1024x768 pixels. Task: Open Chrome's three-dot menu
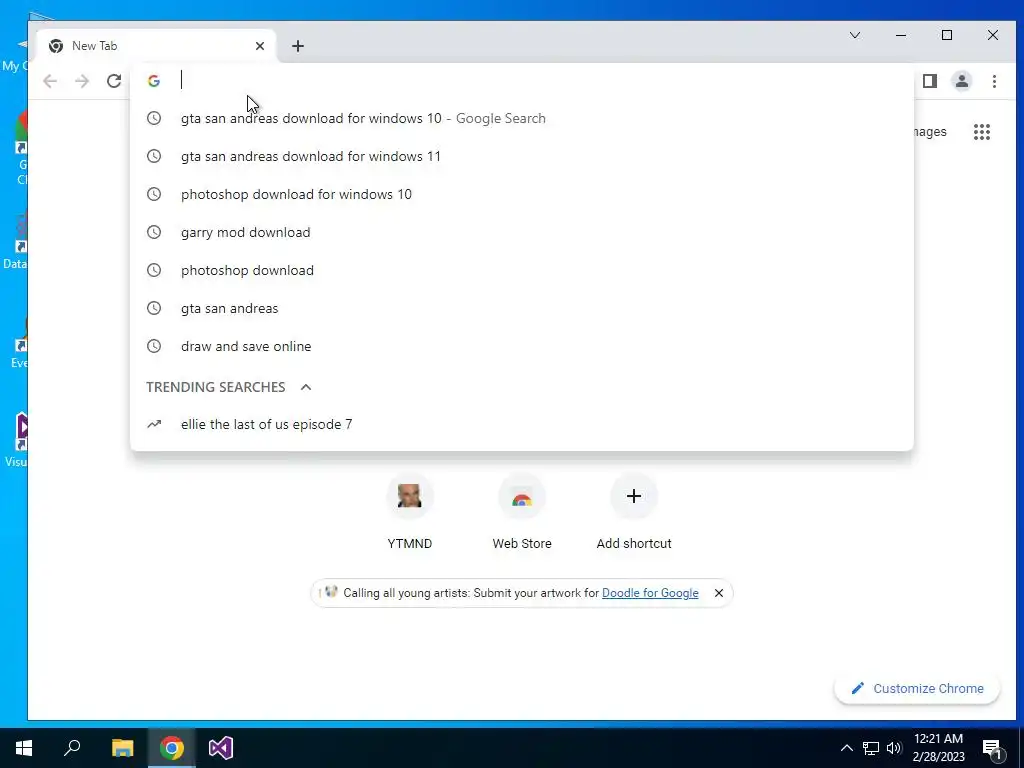pyautogui.click(x=994, y=81)
